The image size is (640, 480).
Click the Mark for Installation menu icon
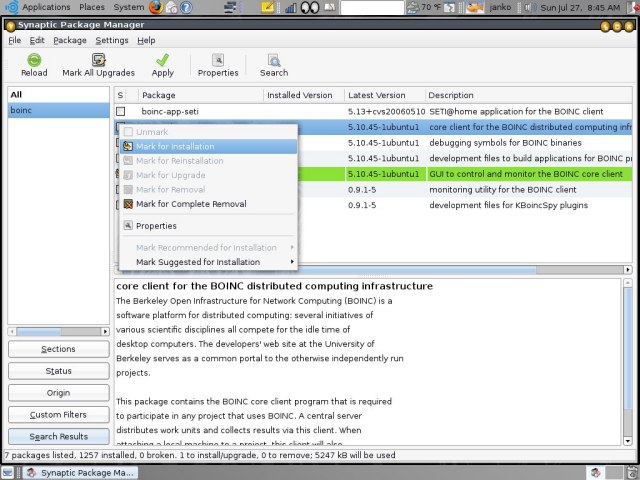click(128, 146)
